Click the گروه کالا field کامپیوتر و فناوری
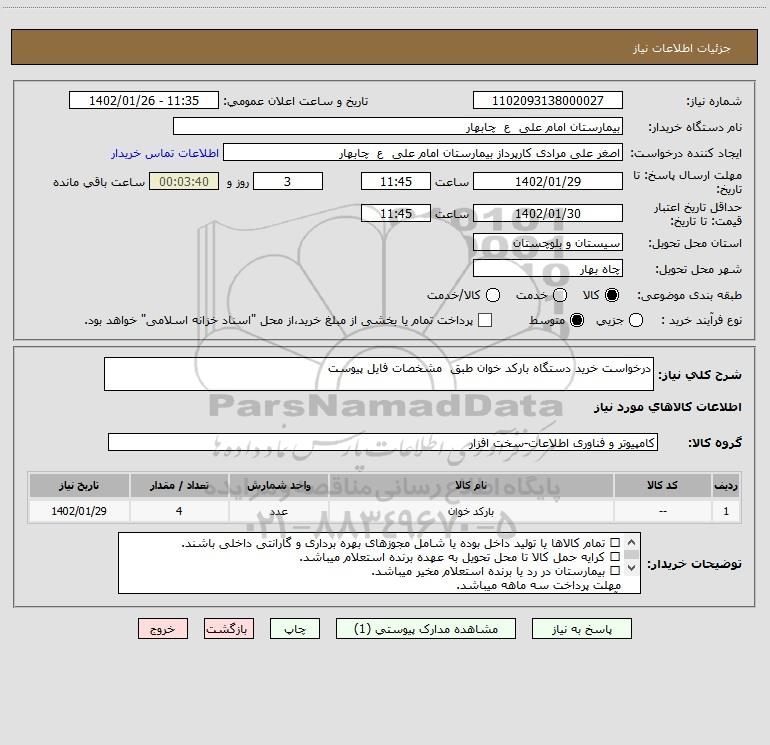Image resolution: width=770 pixels, height=745 pixels. tap(383, 442)
